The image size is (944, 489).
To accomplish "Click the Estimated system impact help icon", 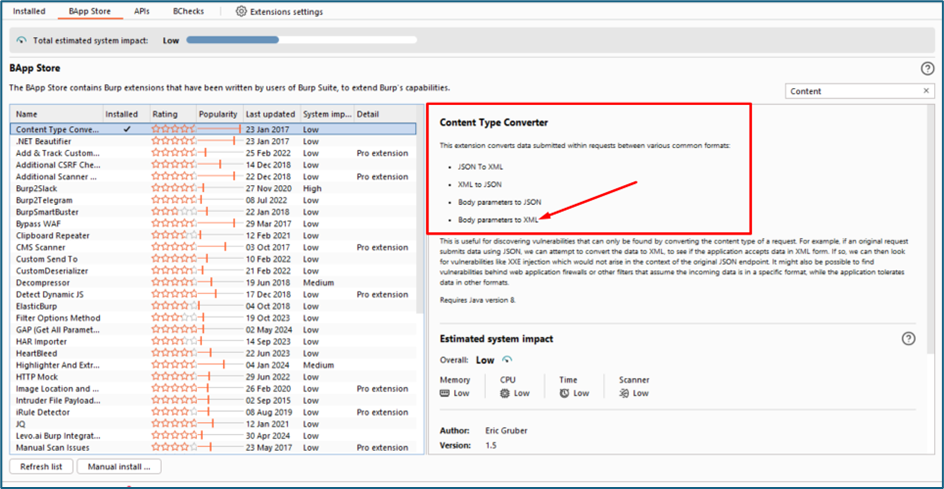I will [x=908, y=339].
